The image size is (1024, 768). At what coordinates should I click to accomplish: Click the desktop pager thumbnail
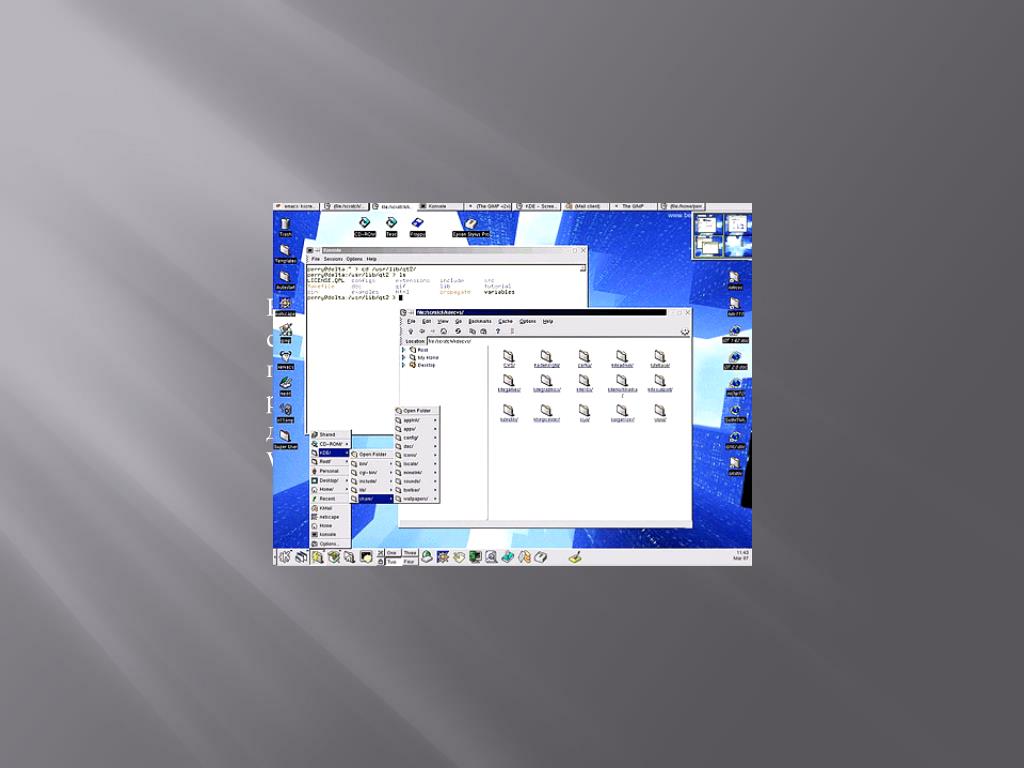pos(722,236)
